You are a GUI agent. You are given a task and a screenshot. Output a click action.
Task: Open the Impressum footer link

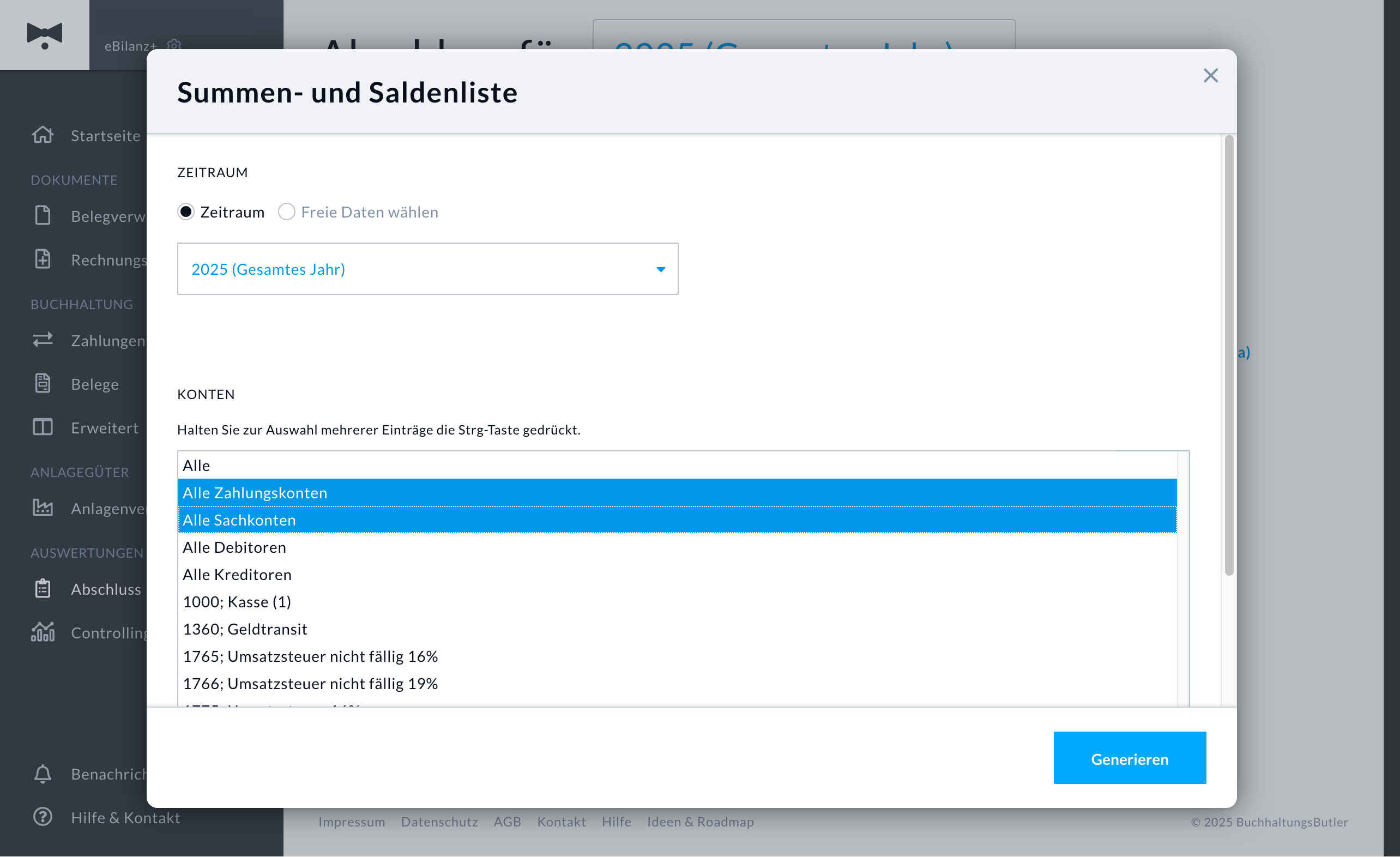point(351,822)
